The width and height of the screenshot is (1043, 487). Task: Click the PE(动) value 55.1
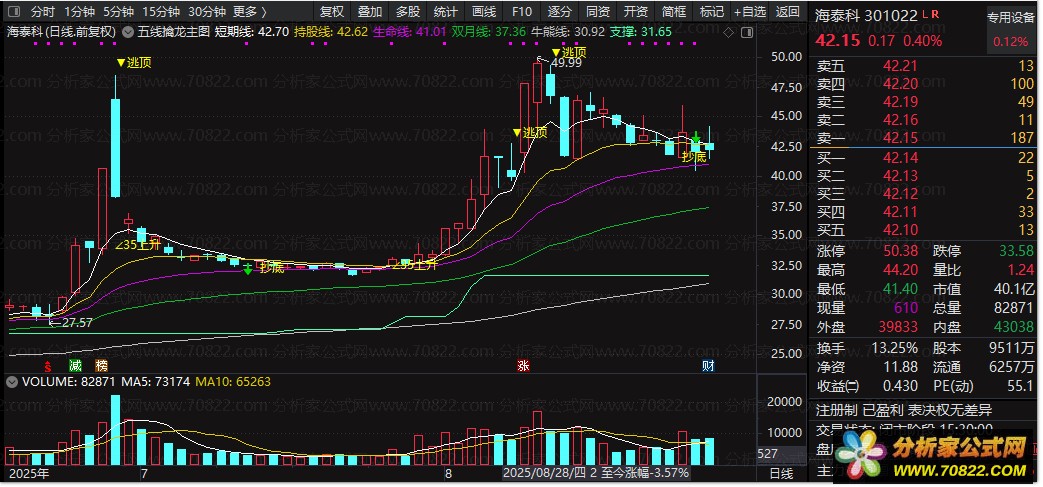(x=1020, y=386)
